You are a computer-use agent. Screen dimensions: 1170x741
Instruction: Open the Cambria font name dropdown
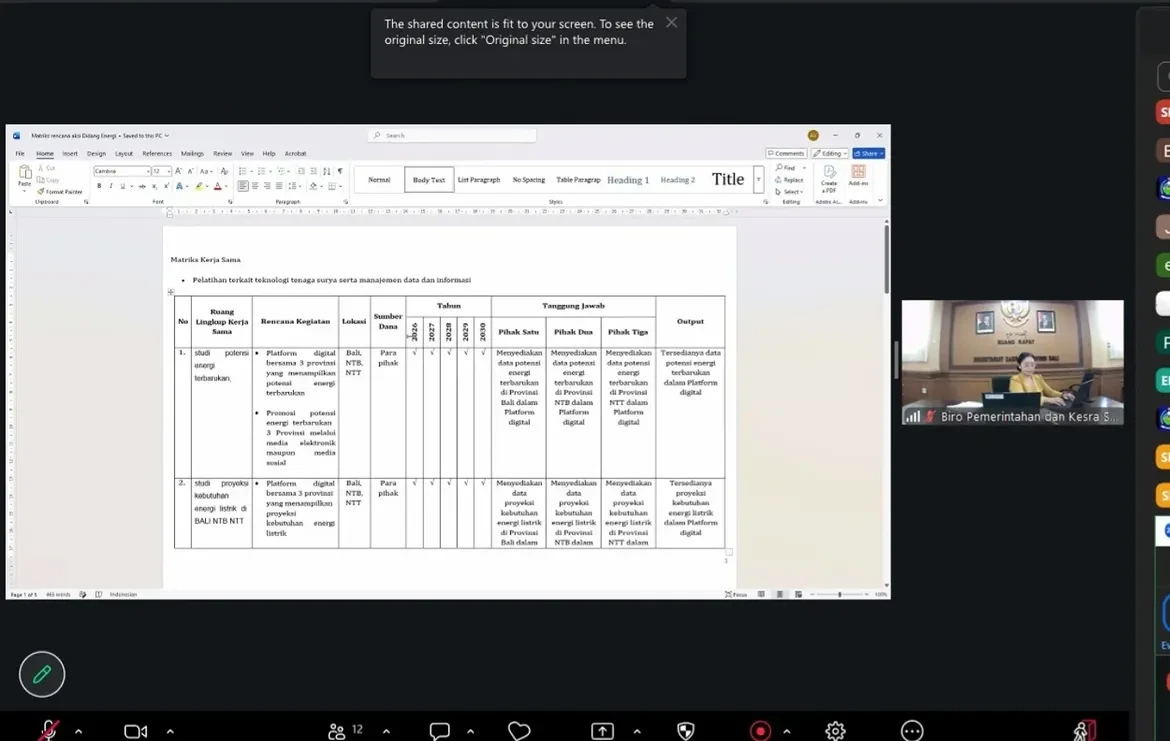tap(121, 171)
